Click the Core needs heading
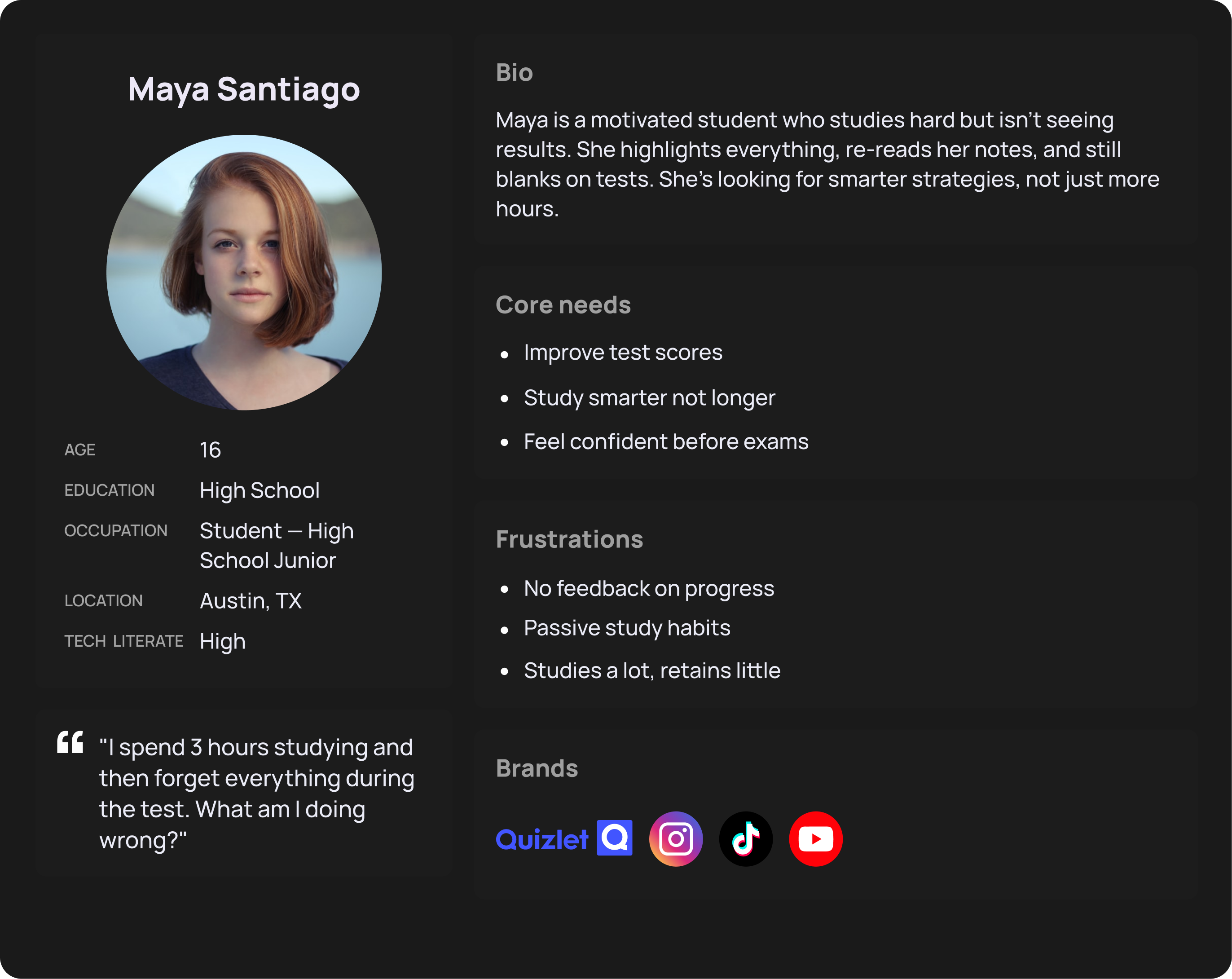 point(563,304)
